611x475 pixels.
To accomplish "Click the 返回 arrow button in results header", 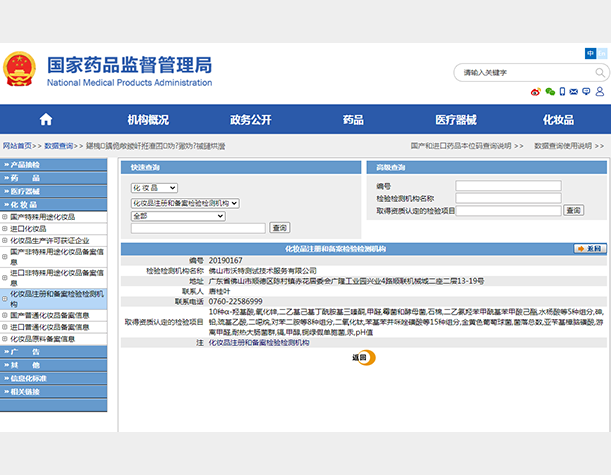I will point(590,249).
